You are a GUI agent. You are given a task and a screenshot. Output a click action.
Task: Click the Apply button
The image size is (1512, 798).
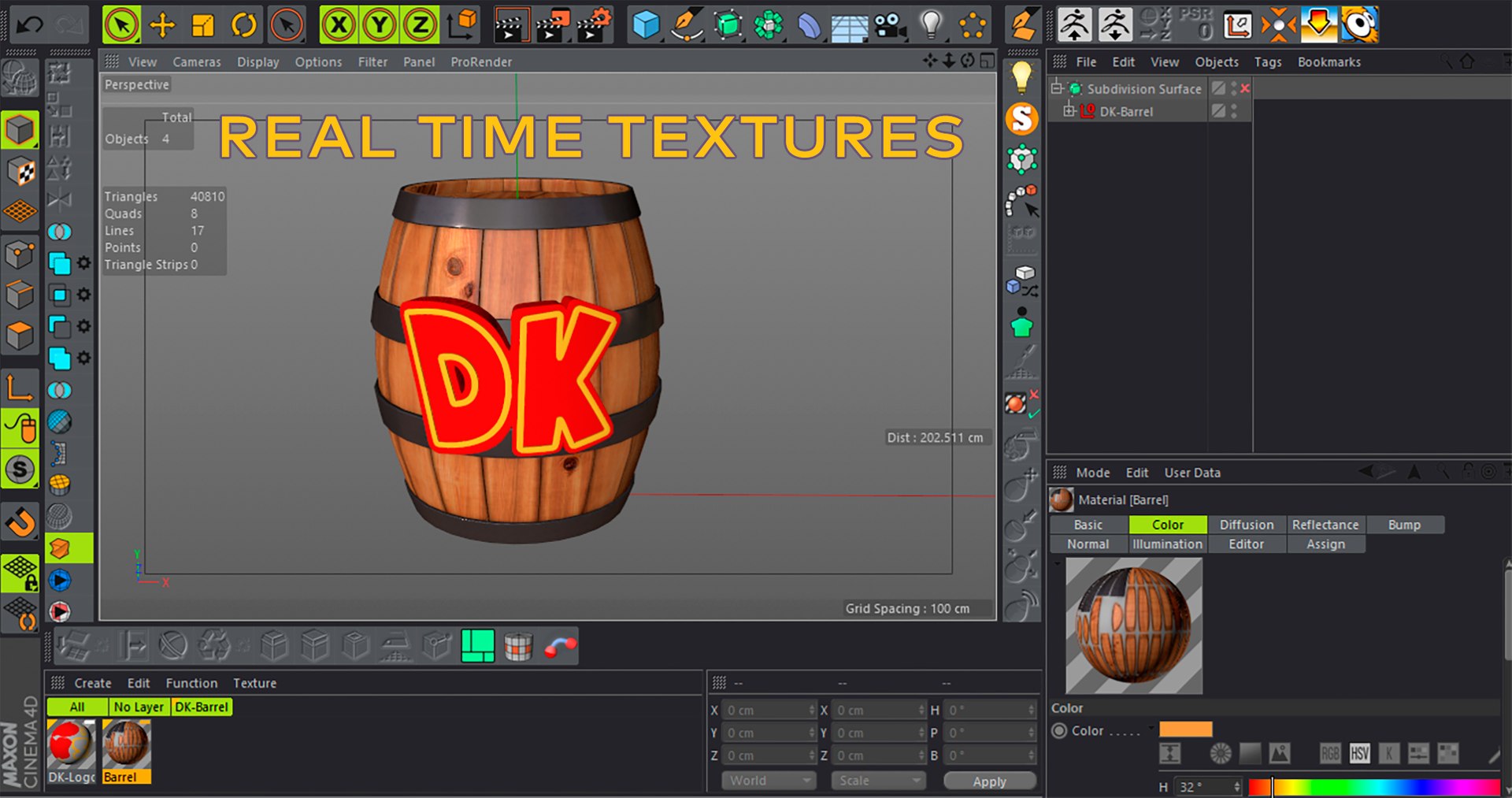[x=990, y=781]
